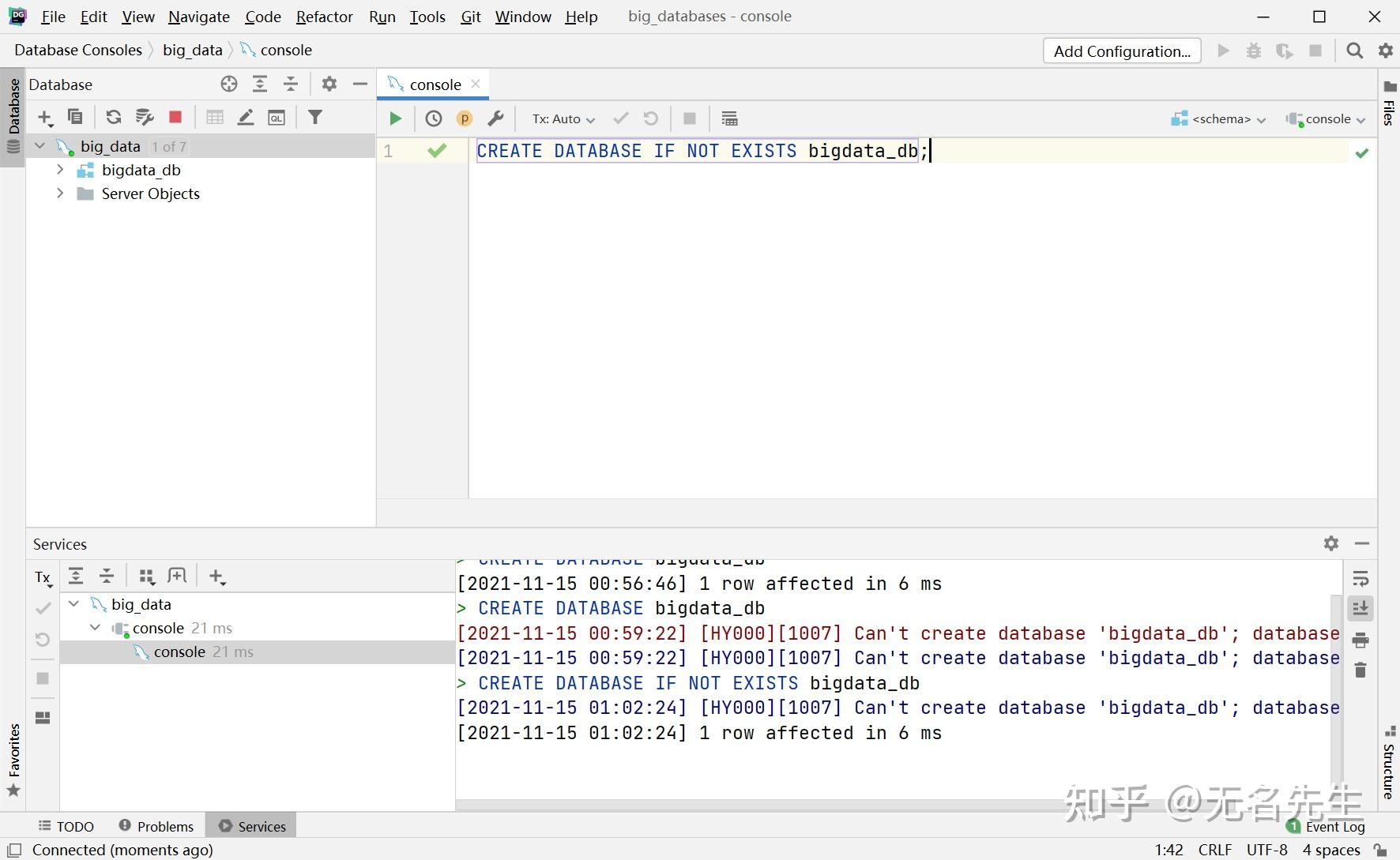The image size is (1400, 860).
Task: Open the <schema> selector dropdown
Action: pyautogui.click(x=1217, y=118)
